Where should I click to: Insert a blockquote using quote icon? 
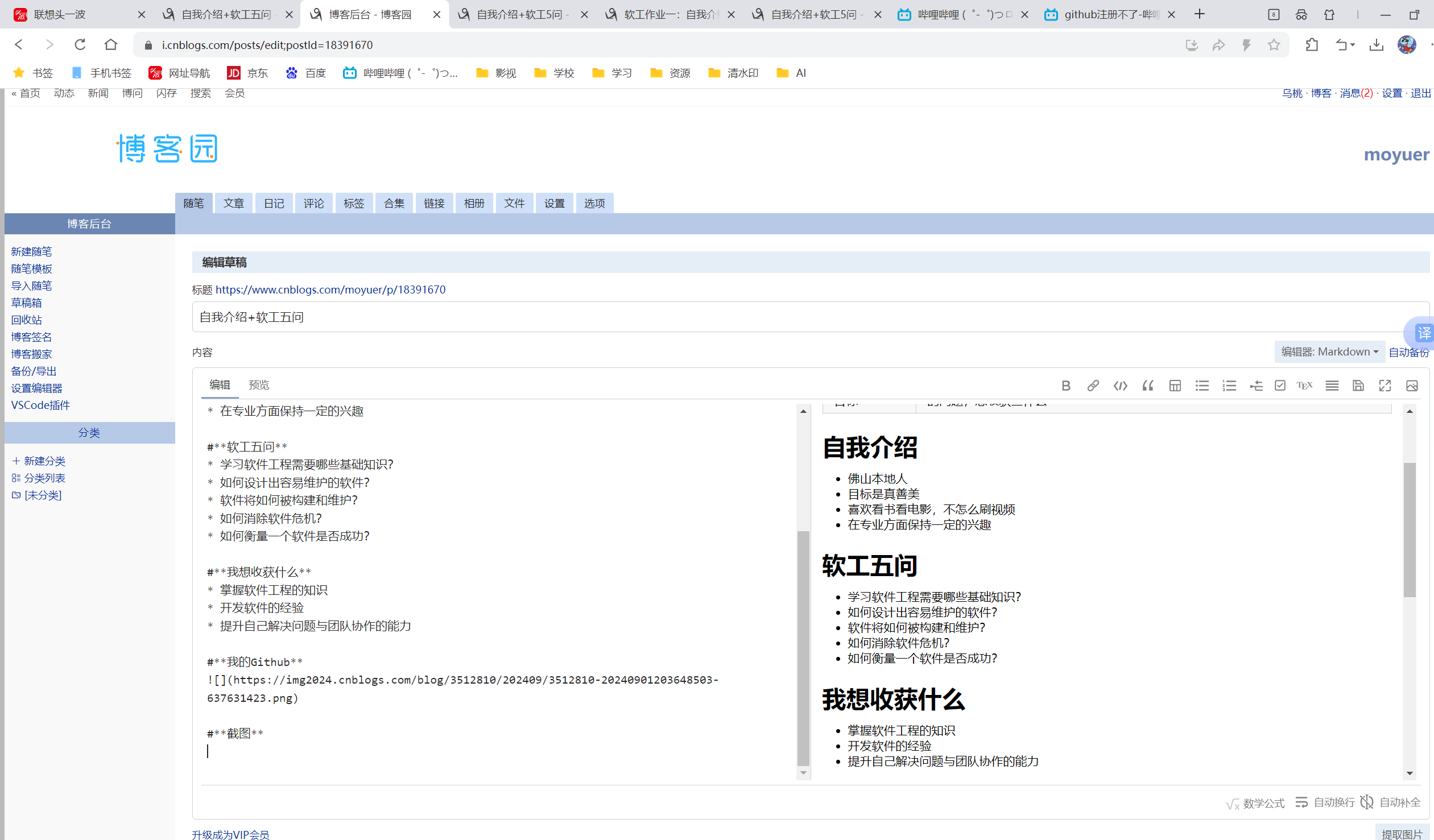pos(1147,386)
